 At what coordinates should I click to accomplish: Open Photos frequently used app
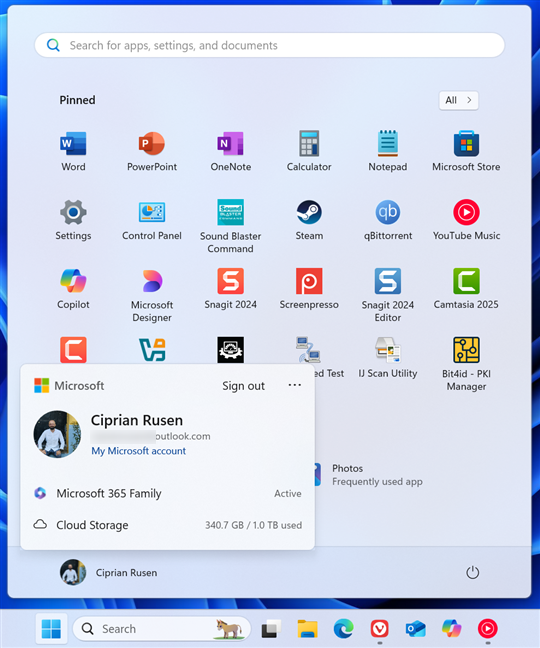tap(368, 475)
